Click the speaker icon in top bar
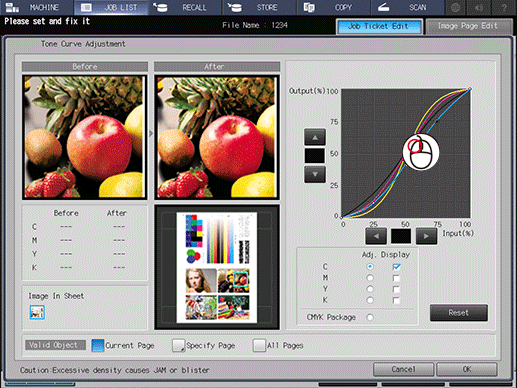517x388 pixels. tap(480, 7)
